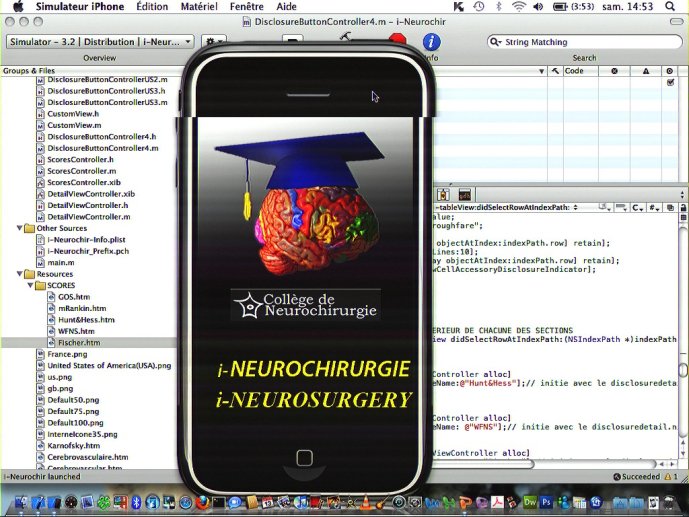Click the volume icon in menu bar
689x517 pixels.
coord(538,7)
